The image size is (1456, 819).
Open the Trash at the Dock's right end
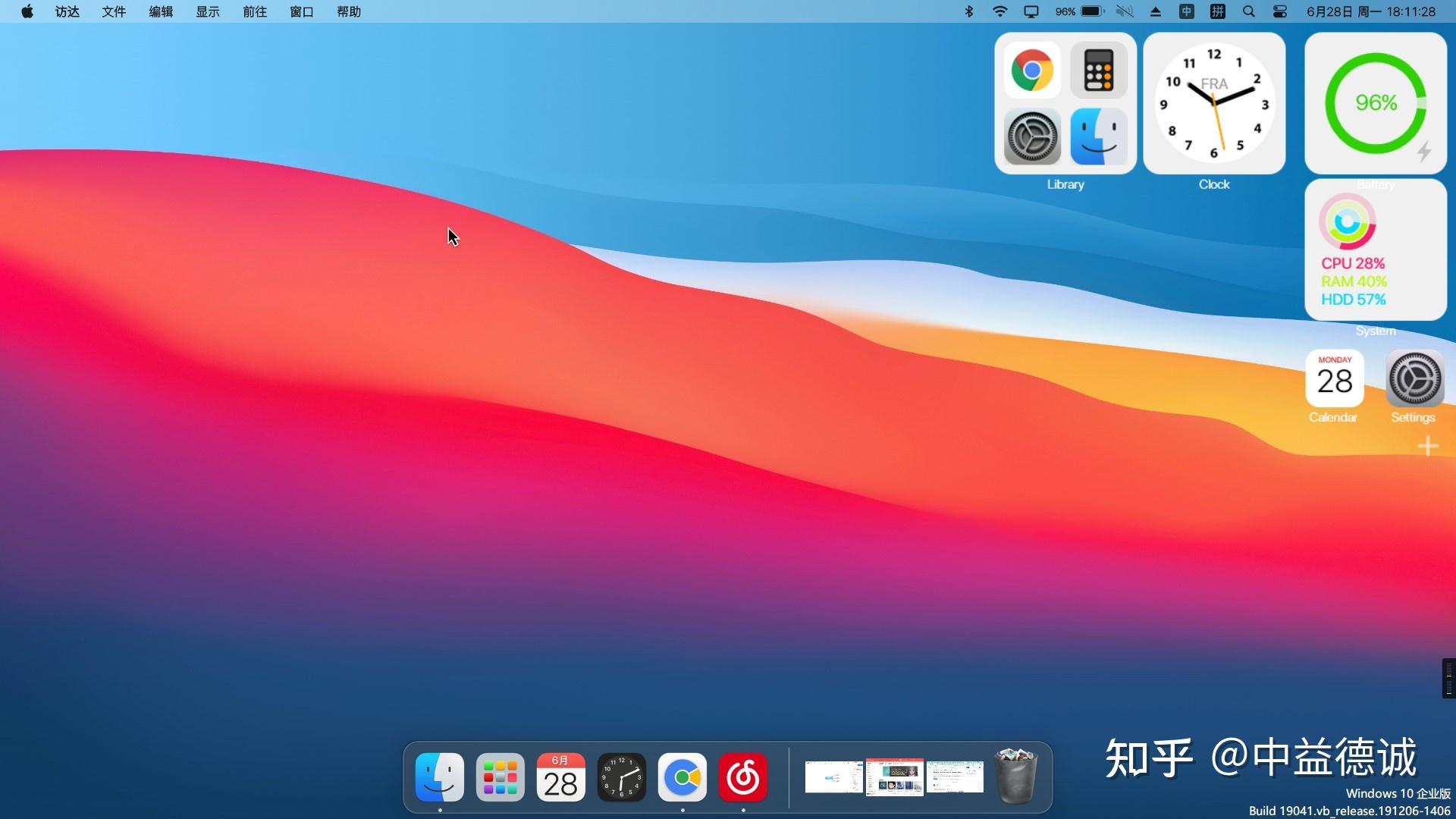tap(1017, 777)
